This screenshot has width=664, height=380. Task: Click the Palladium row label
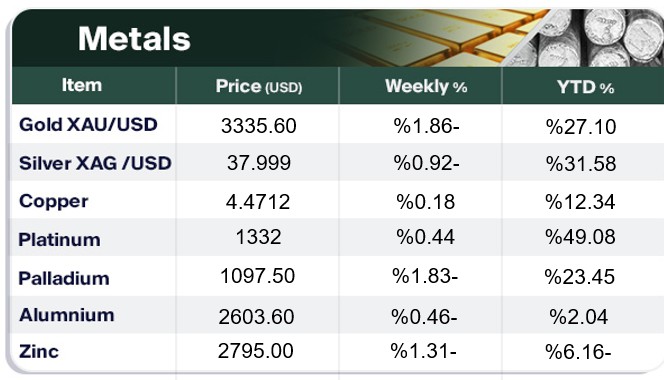[x=64, y=278]
